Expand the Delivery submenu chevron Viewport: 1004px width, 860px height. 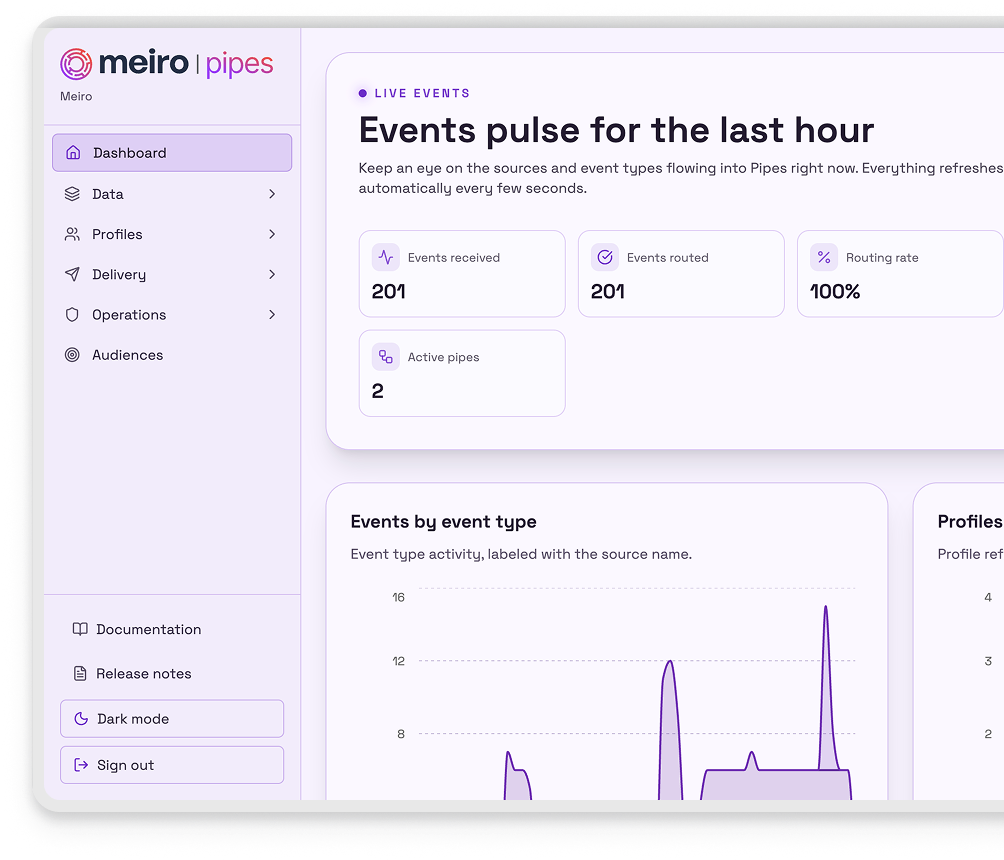272,274
